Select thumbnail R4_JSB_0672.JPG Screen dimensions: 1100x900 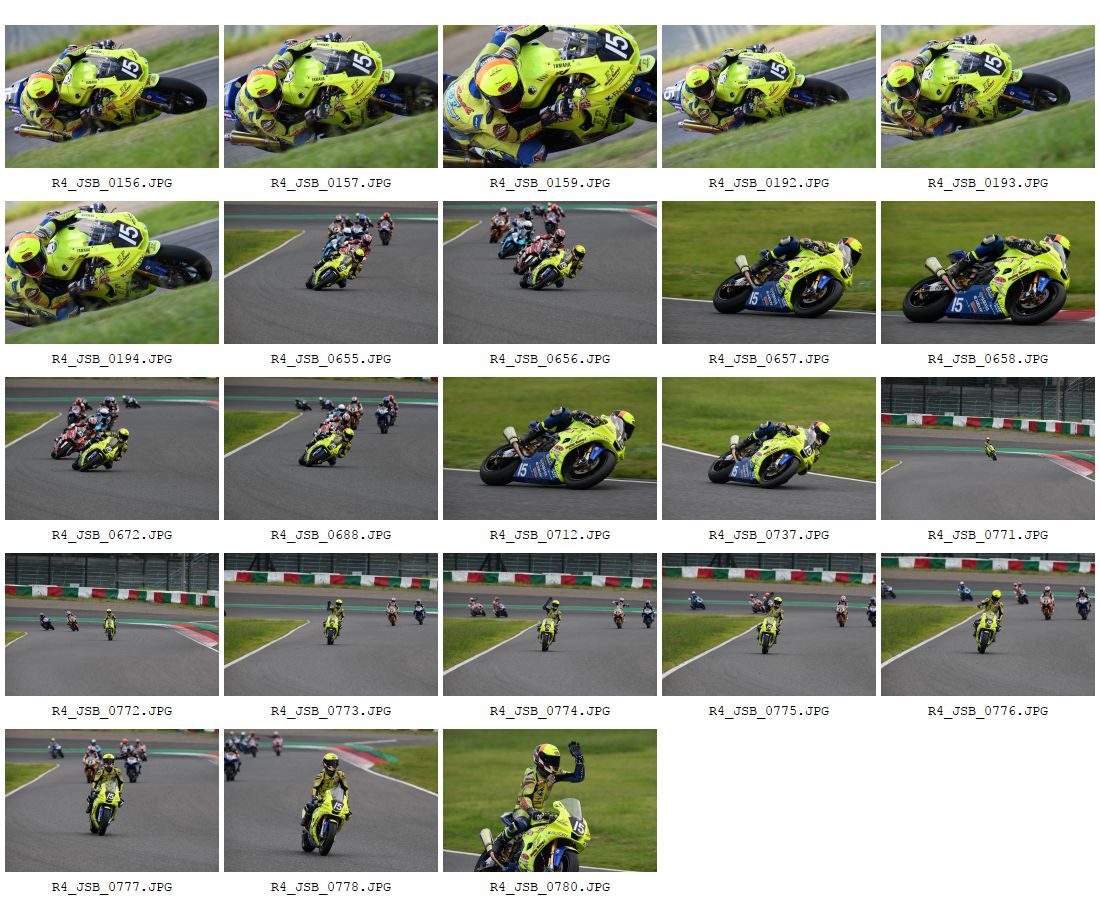pyautogui.click(x=112, y=448)
